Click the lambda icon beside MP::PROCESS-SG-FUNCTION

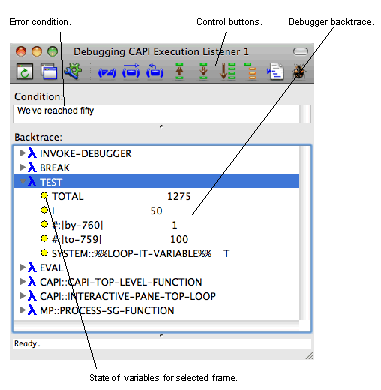(32, 310)
